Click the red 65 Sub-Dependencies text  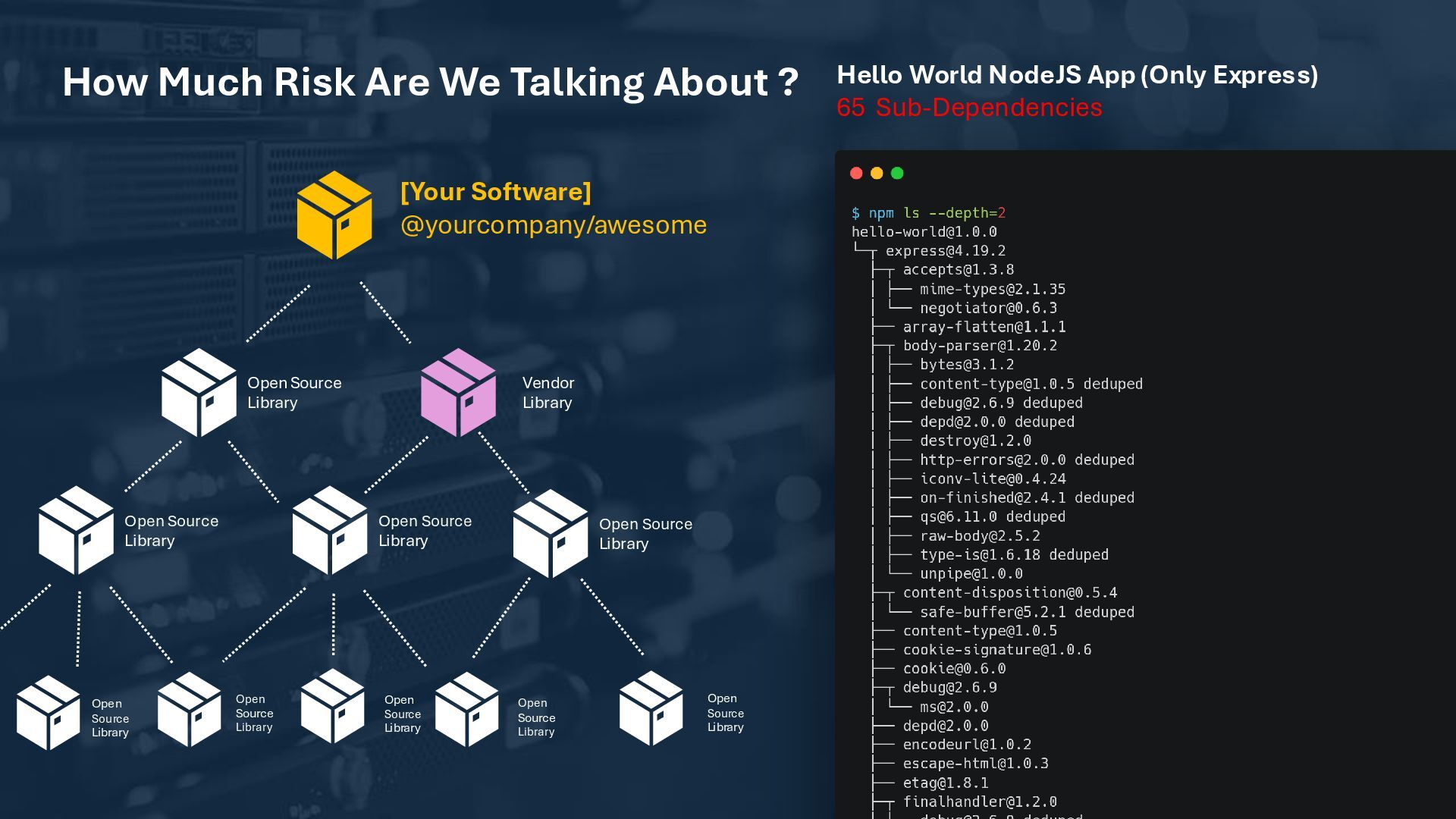click(x=968, y=108)
